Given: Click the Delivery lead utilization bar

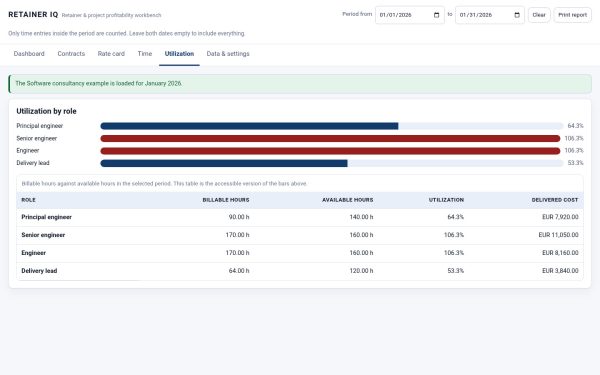Looking at the screenshot, I should pos(331,163).
